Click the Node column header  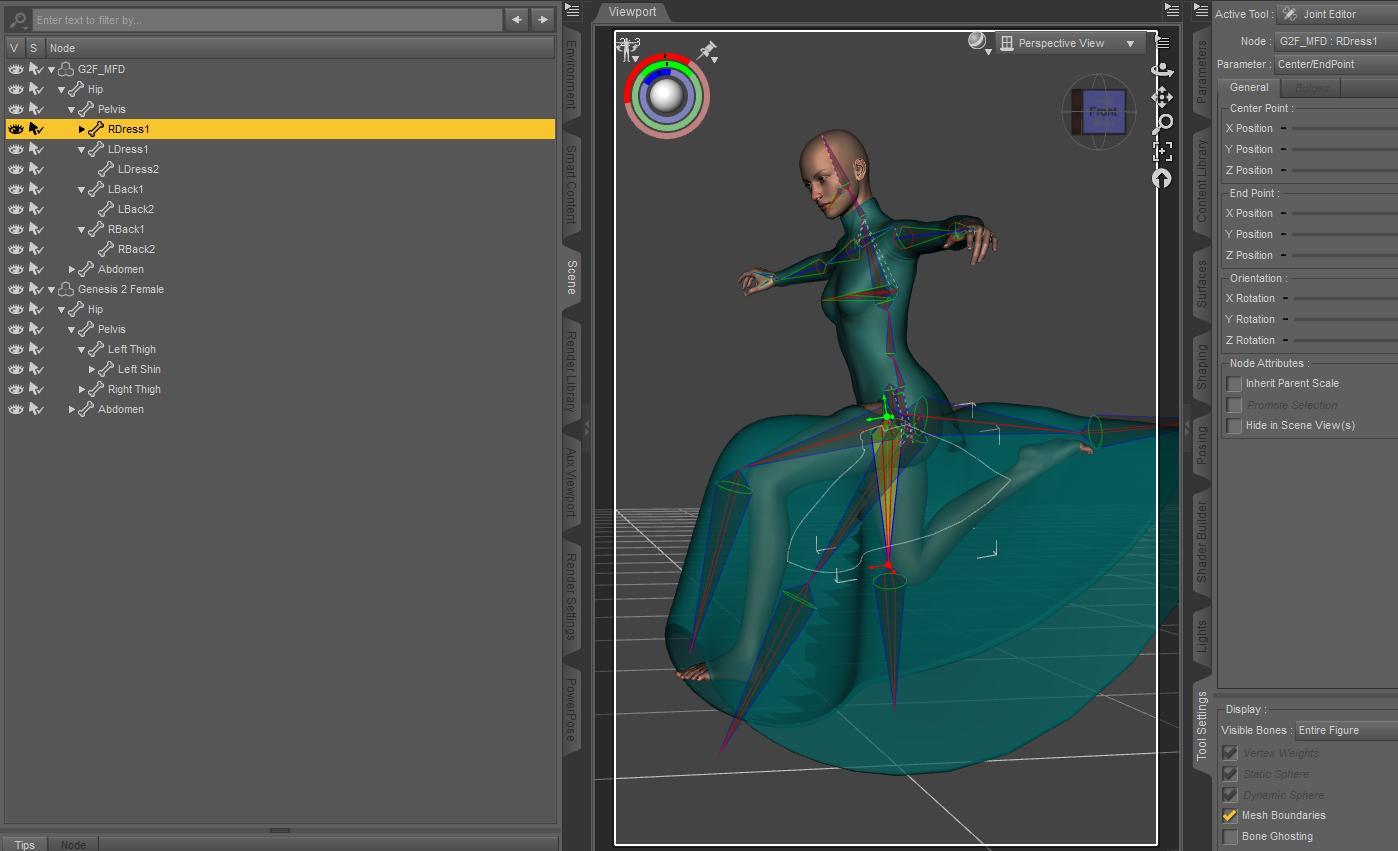click(300, 48)
